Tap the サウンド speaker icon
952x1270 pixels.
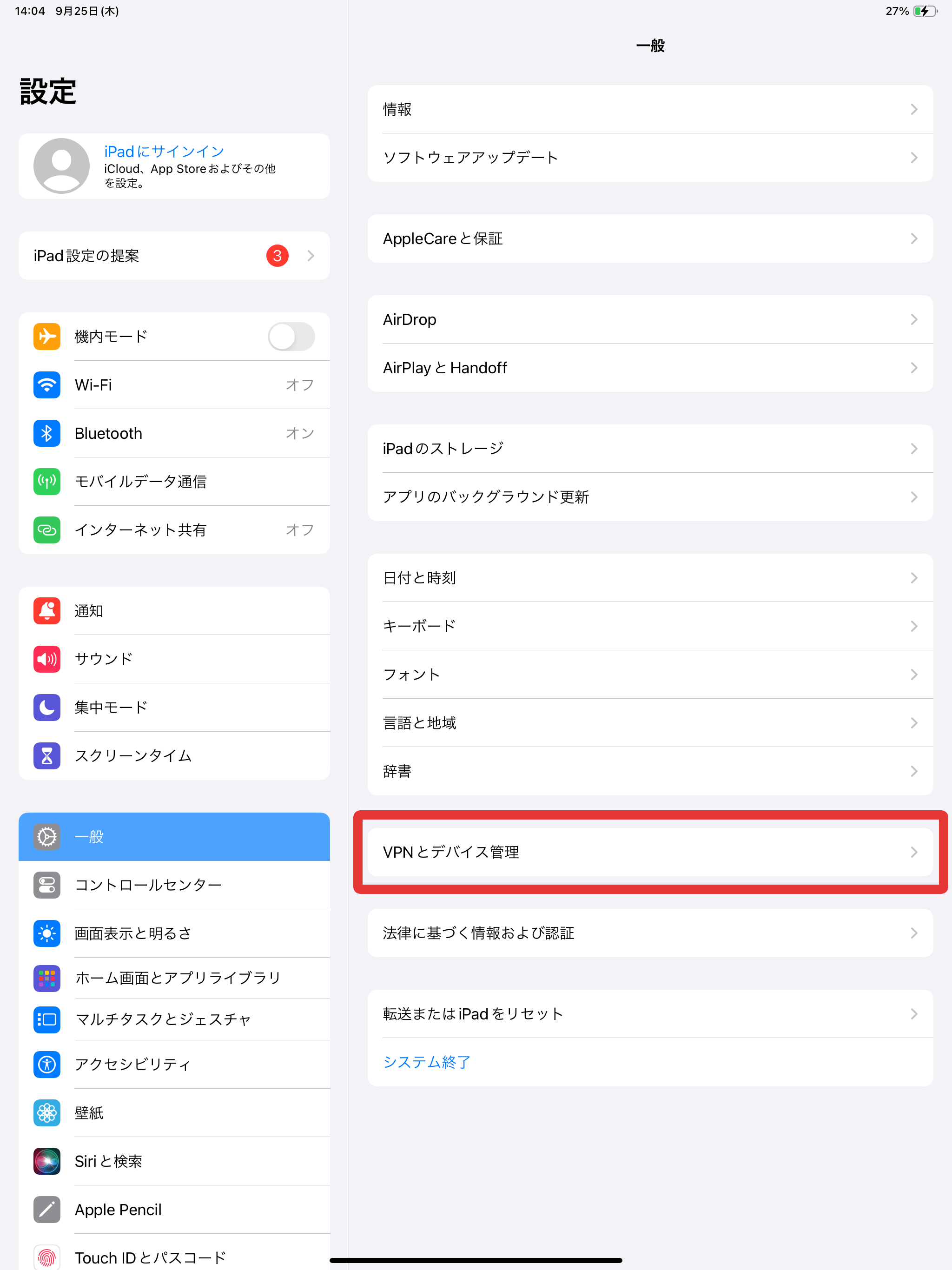[46, 659]
